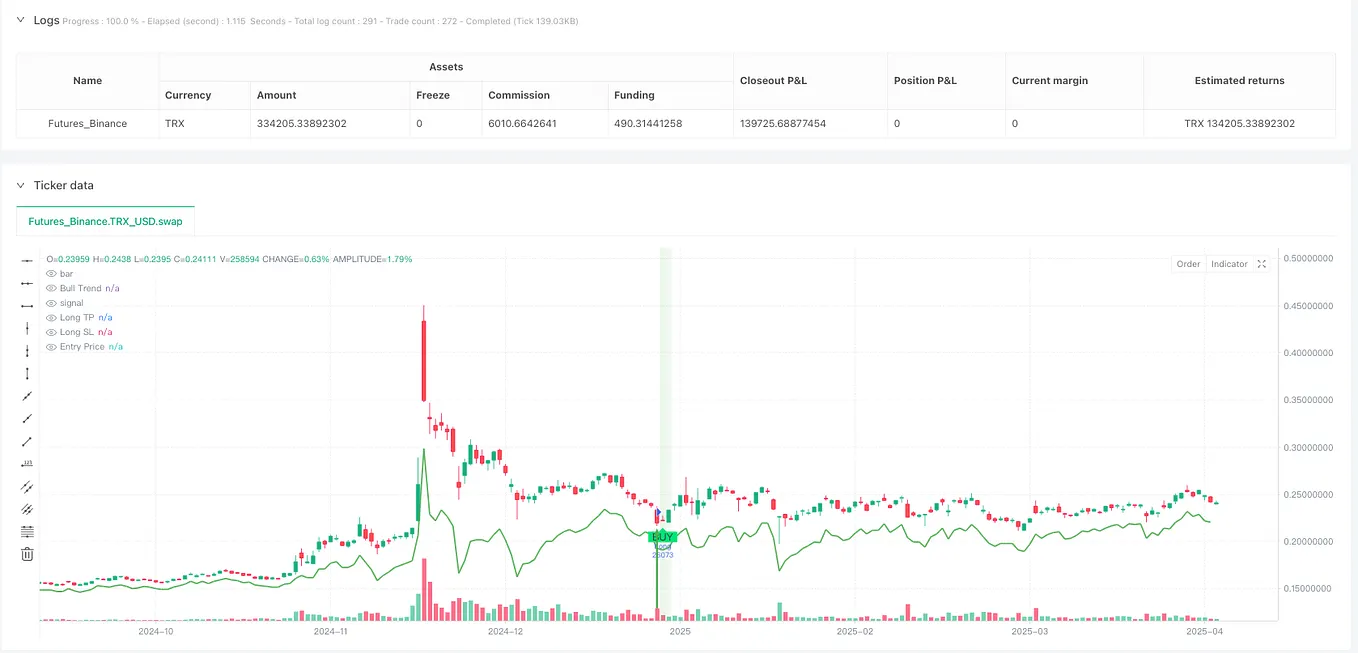Open the Order panel

point(1188,263)
